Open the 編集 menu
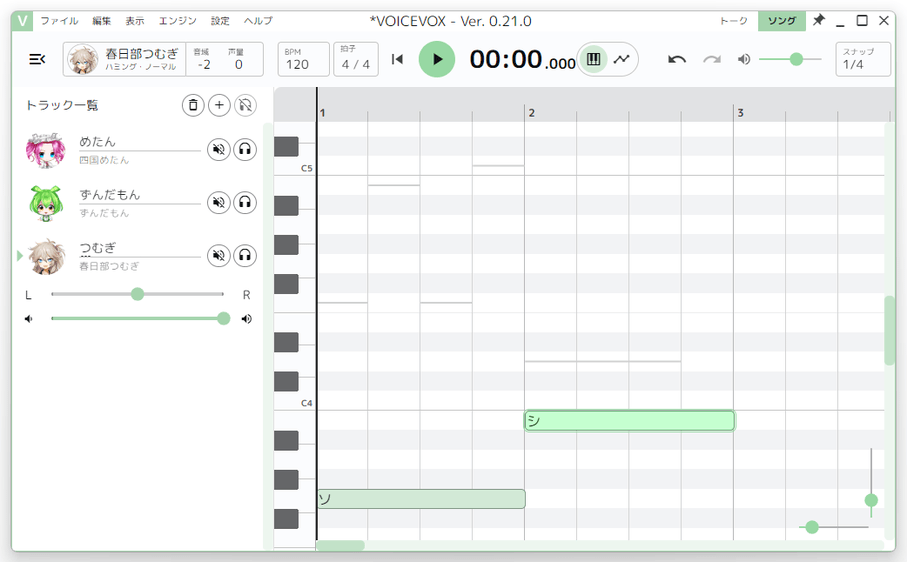The width and height of the screenshot is (907, 562). tap(102, 21)
